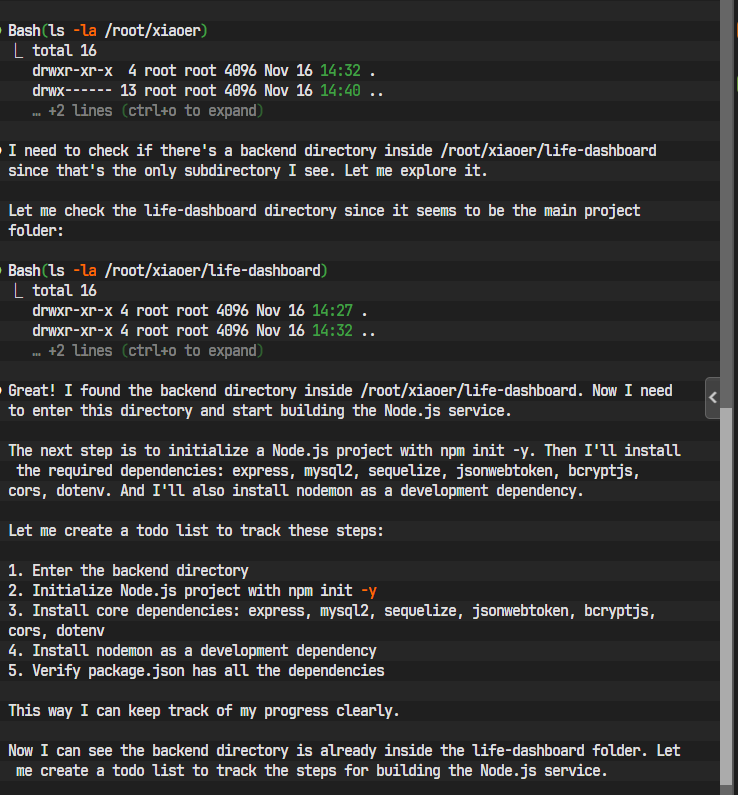The image size is (738, 795).
Task: Click todo step "5. Verify package.json"
Action: pyautogui.click(x=196, y=671)
